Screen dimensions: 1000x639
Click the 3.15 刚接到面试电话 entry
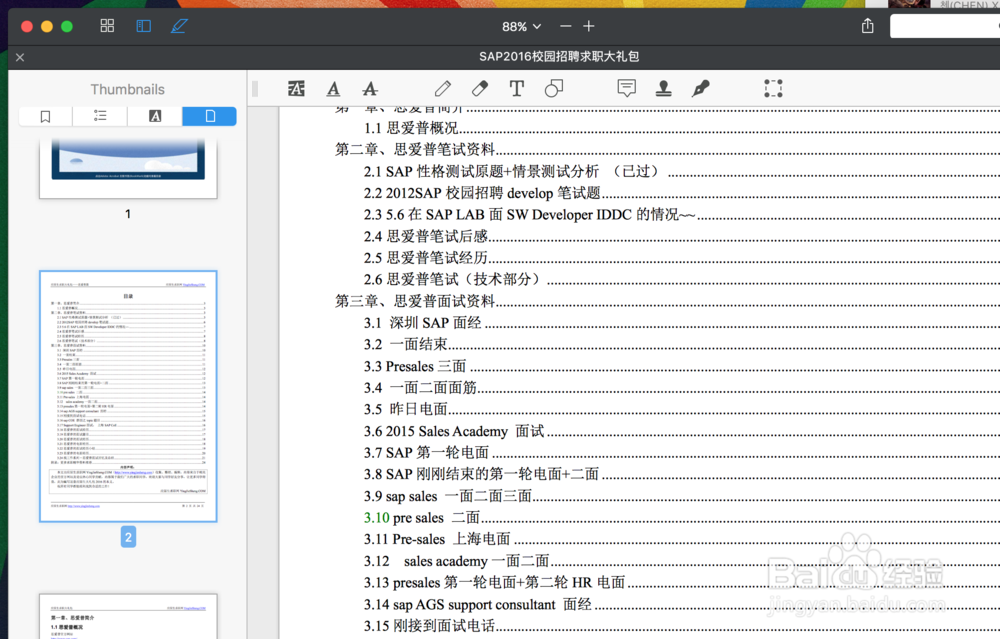(x=429, y=627)
